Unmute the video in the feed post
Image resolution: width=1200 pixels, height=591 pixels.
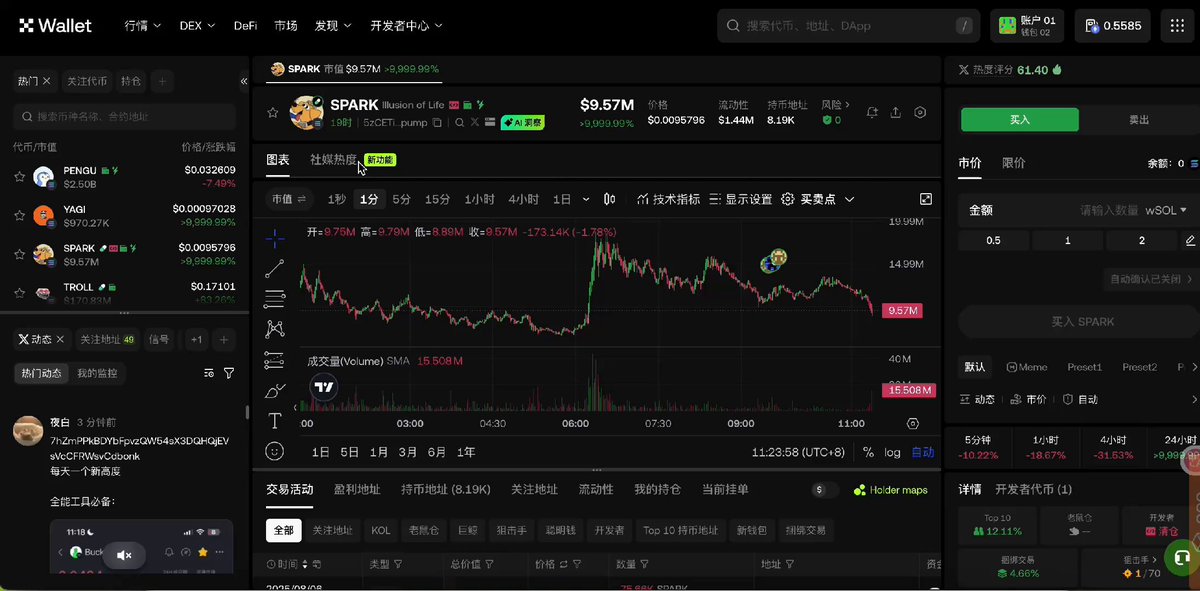125,555
